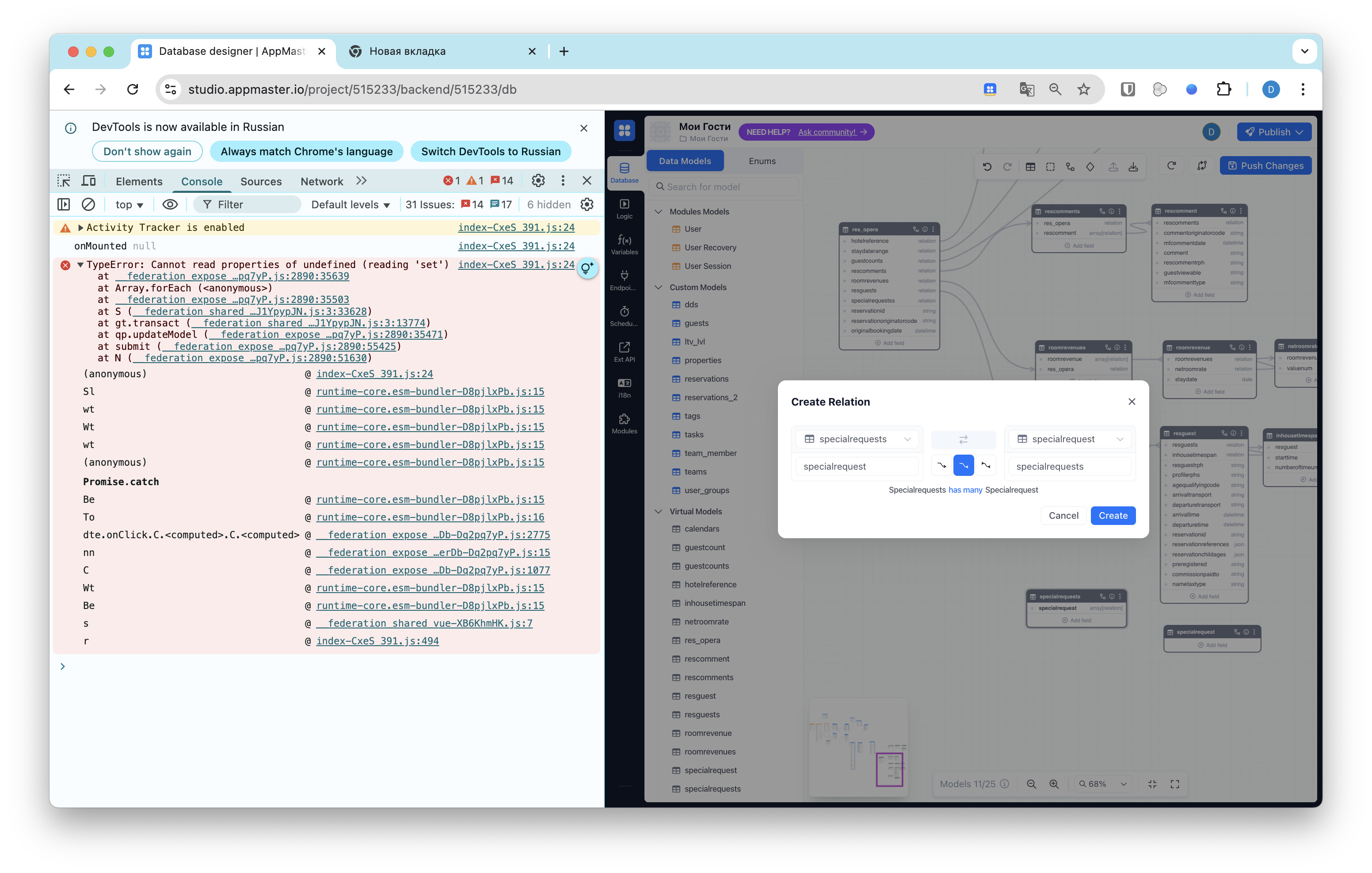Open the Modules section in sidebar
Image resolution: width=1372 pixels, height=873 pixels.
[625, 424]
